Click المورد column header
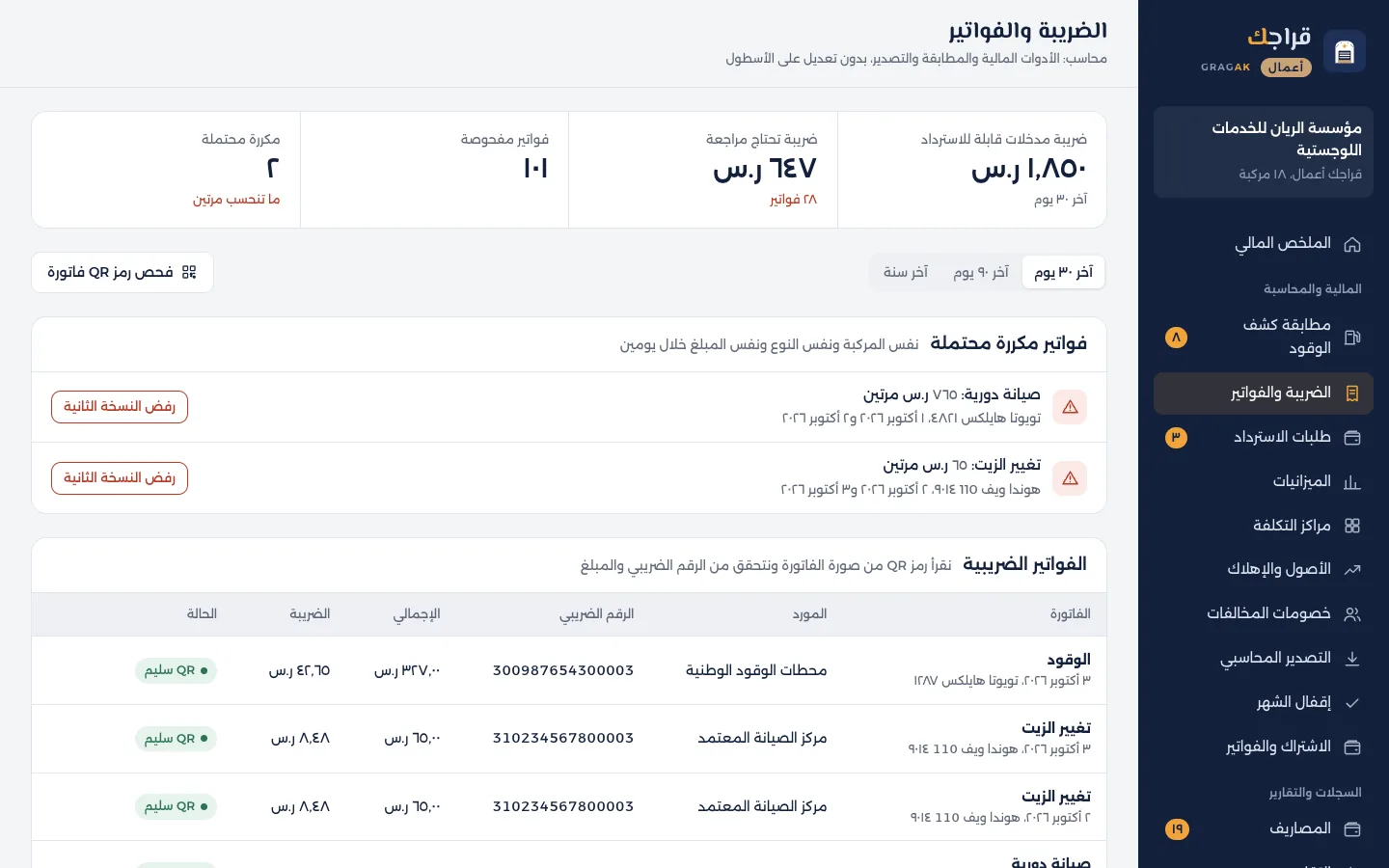Viewport: 1389px width, 868px height. [x=809, y=614]
